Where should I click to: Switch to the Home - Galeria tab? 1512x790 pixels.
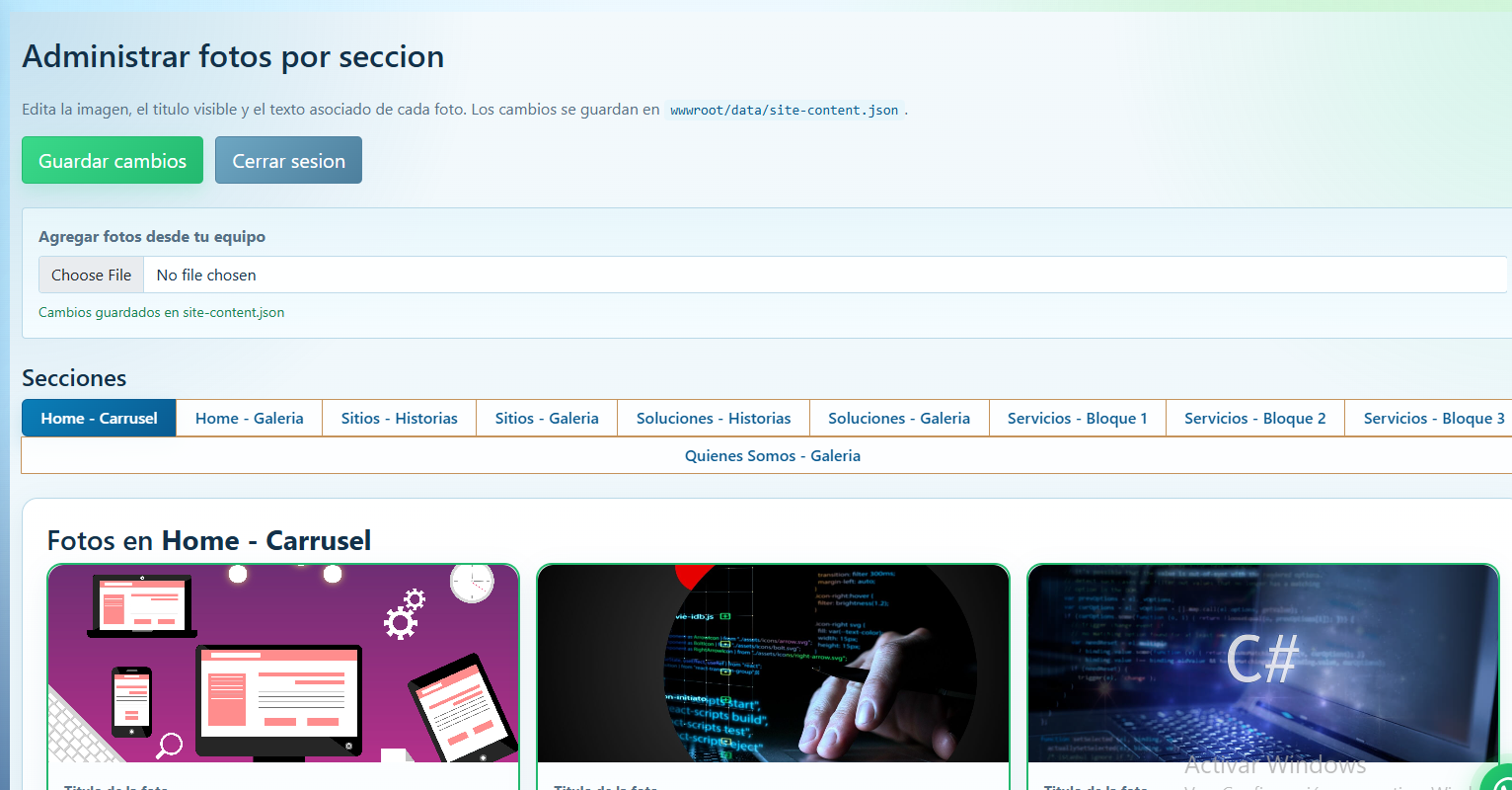coord(249,418)
